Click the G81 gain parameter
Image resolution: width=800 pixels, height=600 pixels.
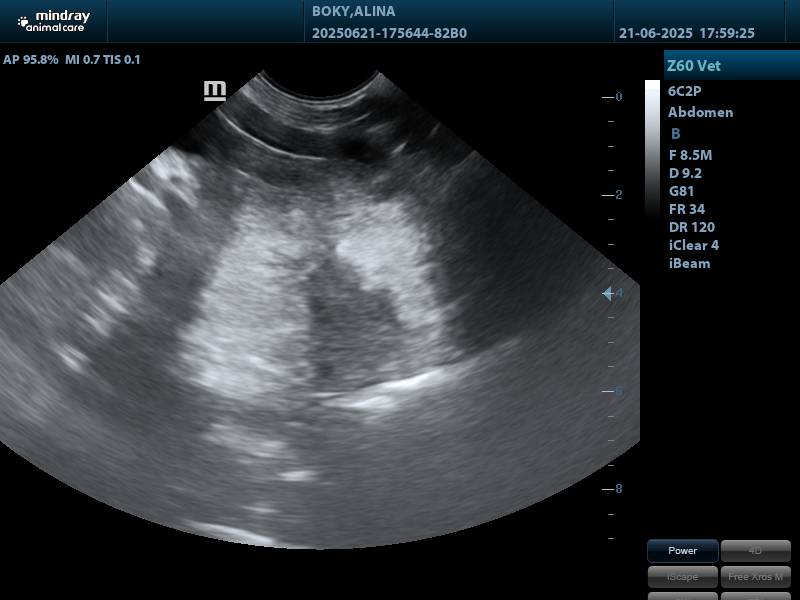(x=681, y=191)
